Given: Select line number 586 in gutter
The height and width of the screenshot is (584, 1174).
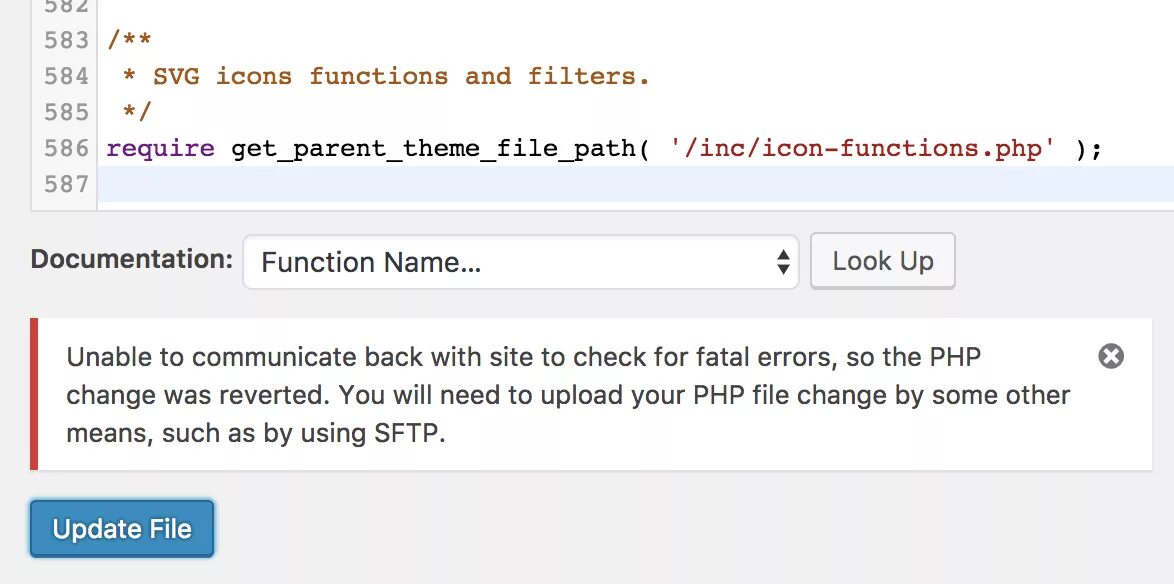Looking at the screenshot, I should (x=66, y=148).
